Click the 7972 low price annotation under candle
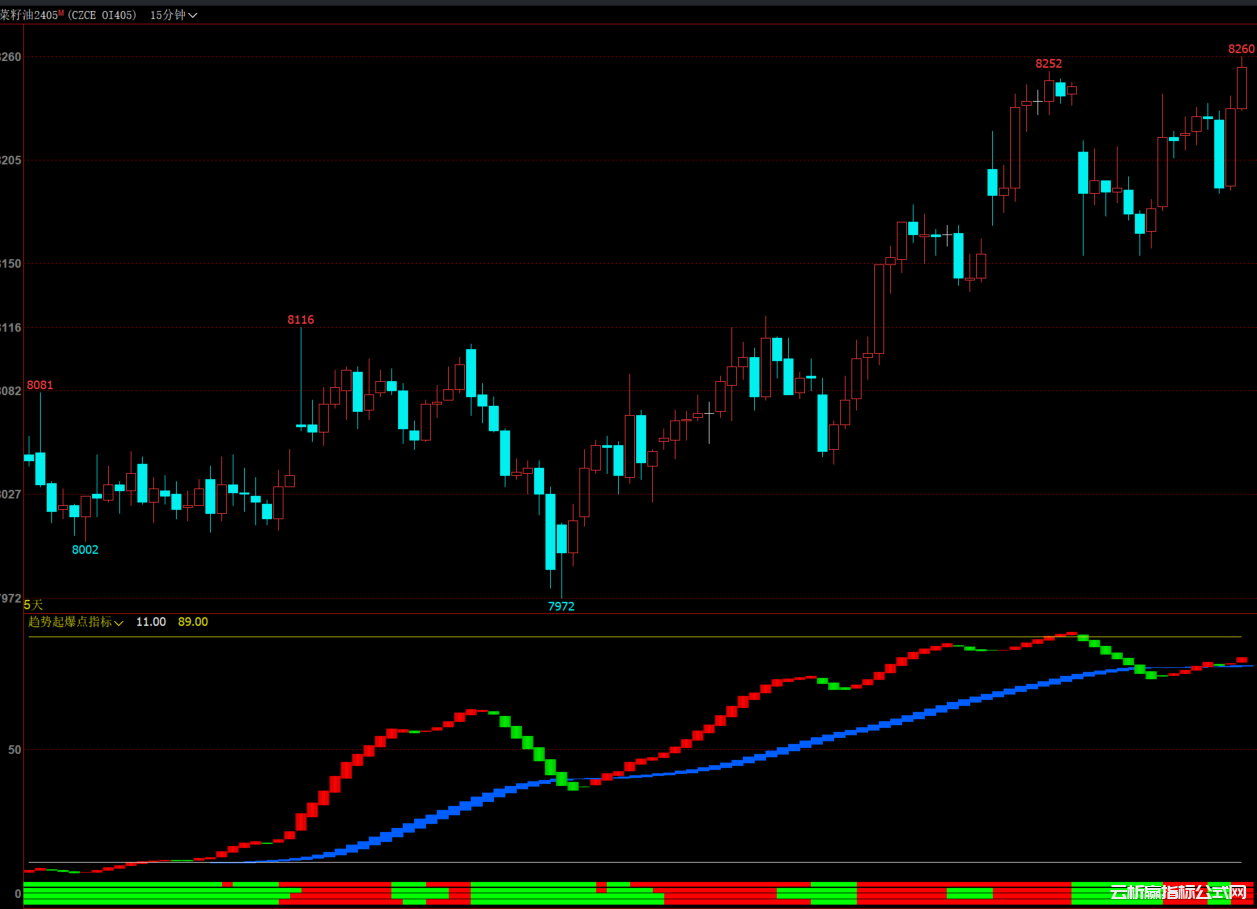The width and height of the screenshot is (1257, 909). (561, 606)
